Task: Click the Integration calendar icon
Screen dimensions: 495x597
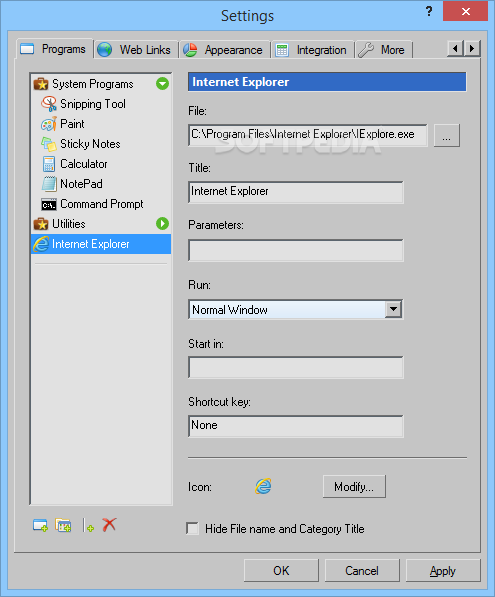Action: pos(282,50)
